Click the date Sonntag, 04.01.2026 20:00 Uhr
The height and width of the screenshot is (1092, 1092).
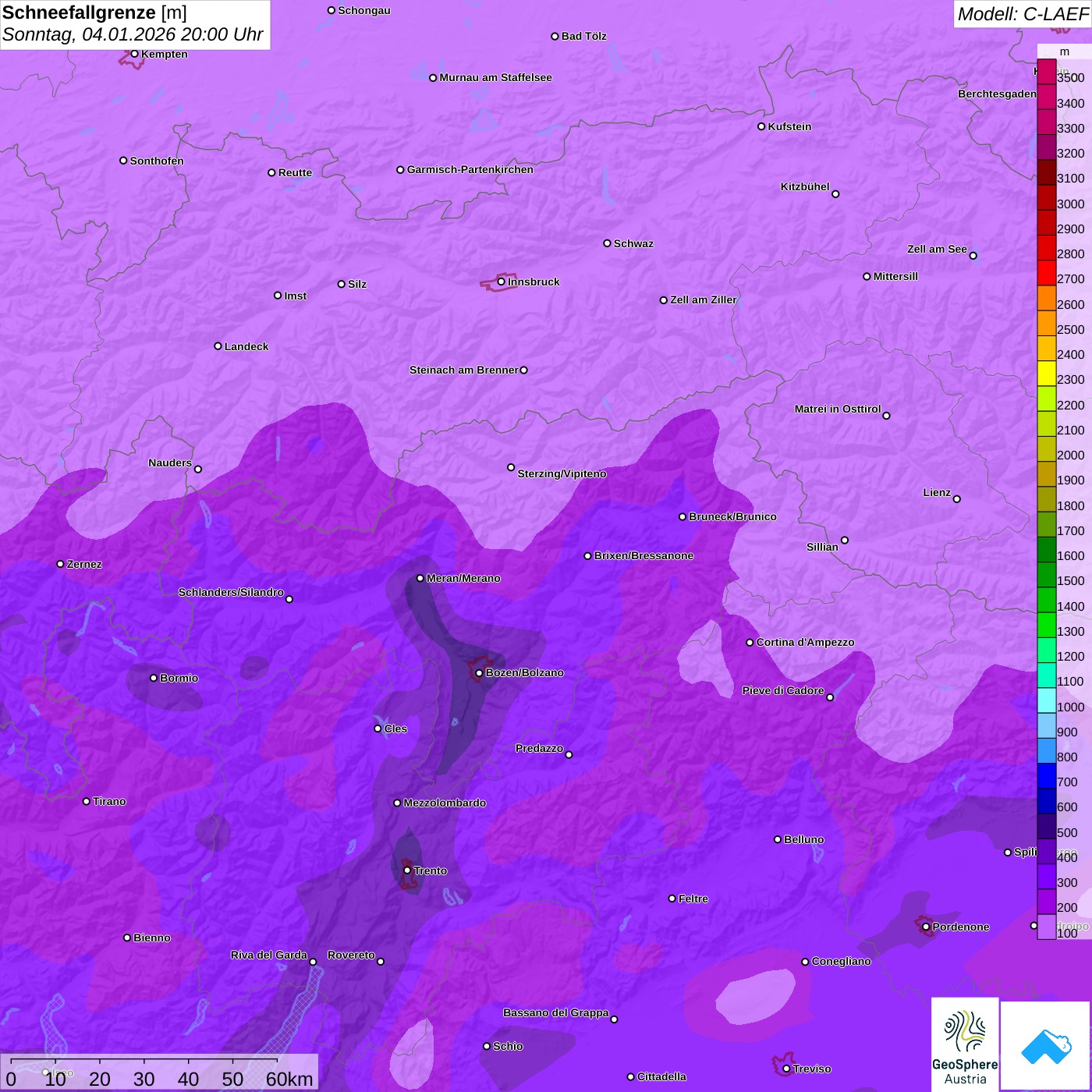click(x=133, y=35)
